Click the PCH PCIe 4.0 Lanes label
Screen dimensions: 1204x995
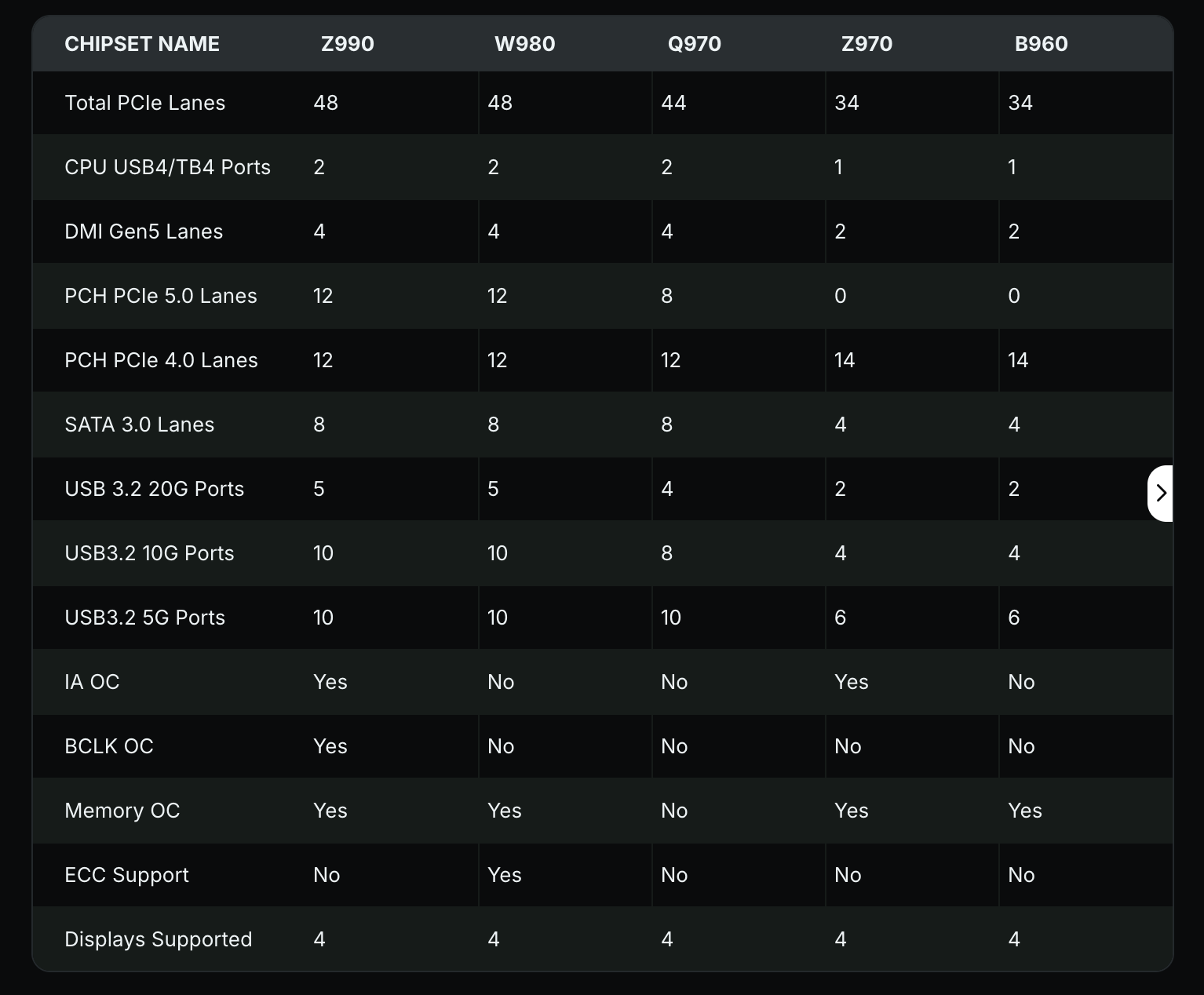coord(161,360)
